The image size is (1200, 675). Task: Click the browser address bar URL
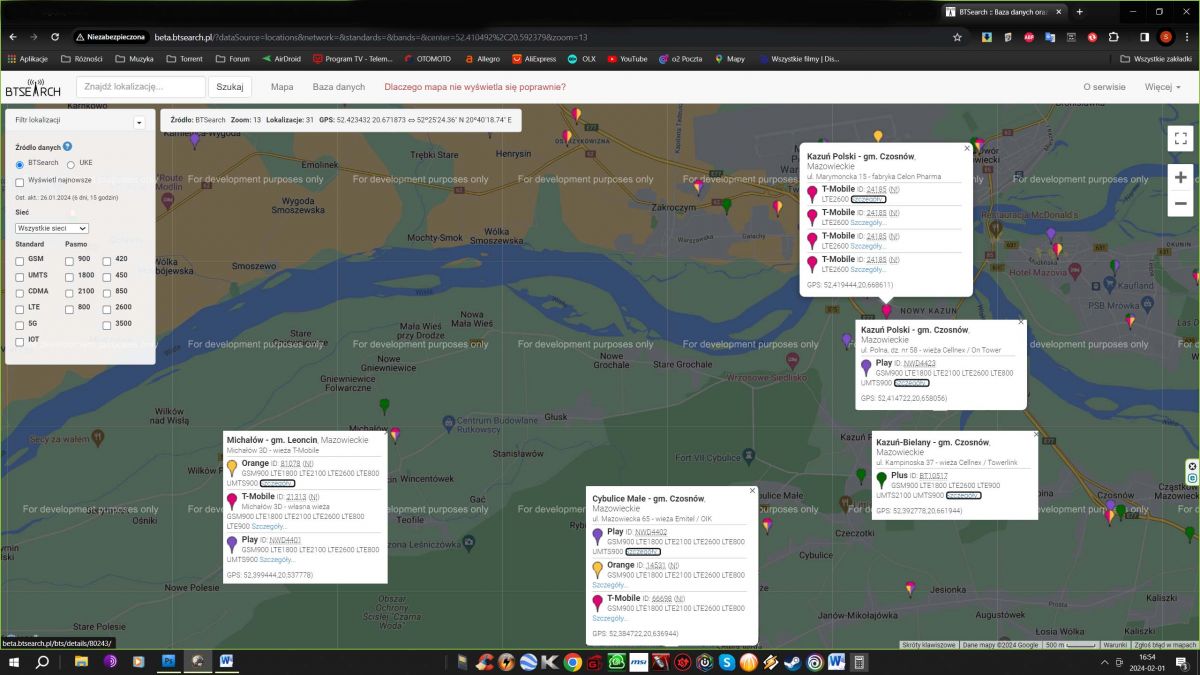pyautogui.click(x=370, y=37)
